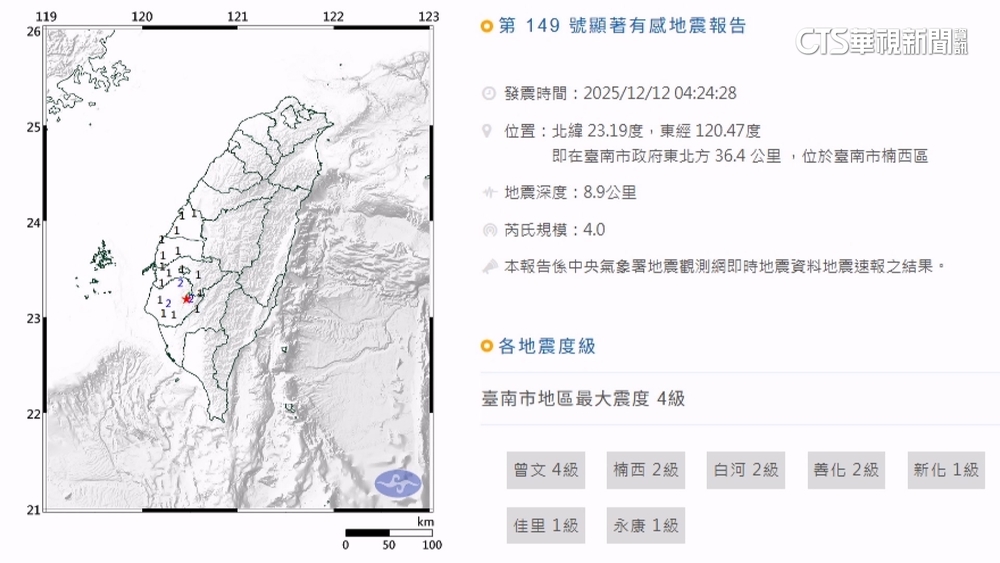Select the 楠西 2級 intensity tag
This screenshot has width=1000, height=563.
point(645,470)
